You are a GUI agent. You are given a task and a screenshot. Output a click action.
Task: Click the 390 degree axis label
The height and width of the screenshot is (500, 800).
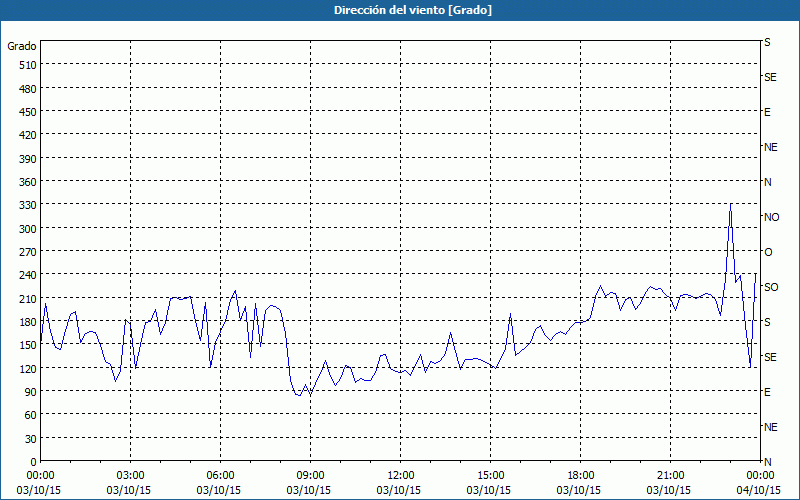(x=28, y=159)
